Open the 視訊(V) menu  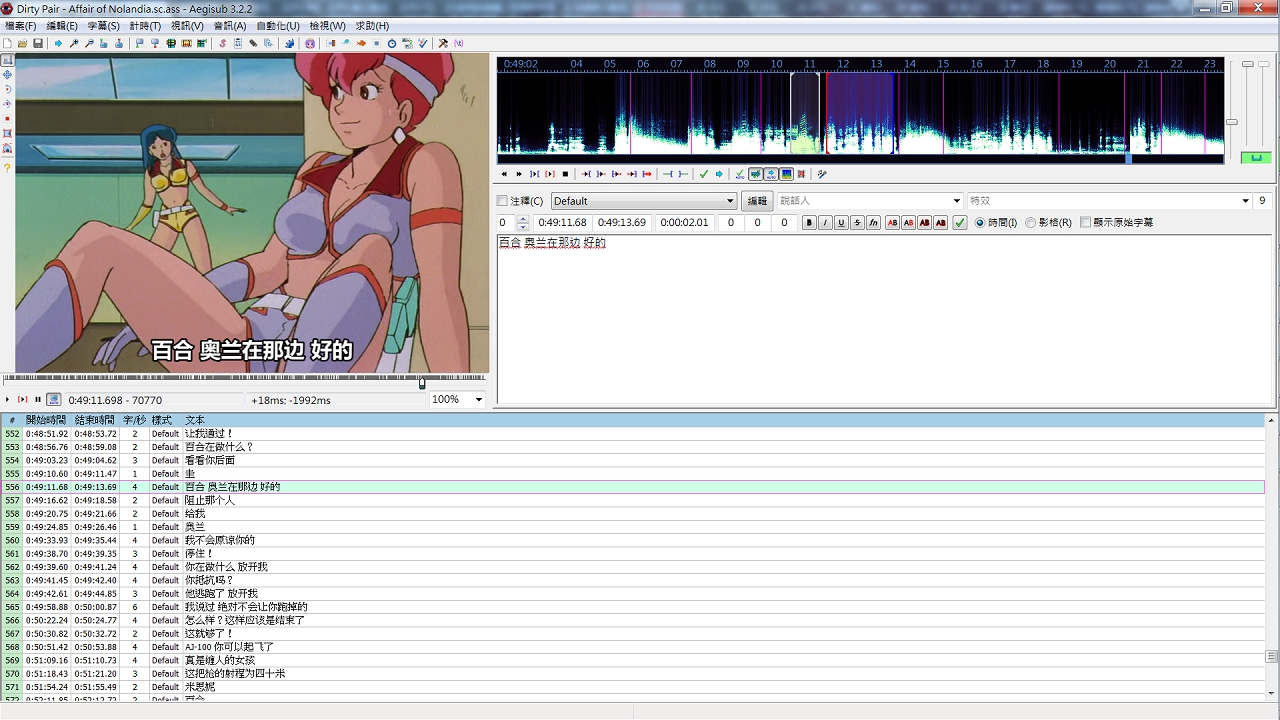tap(187, 26)
